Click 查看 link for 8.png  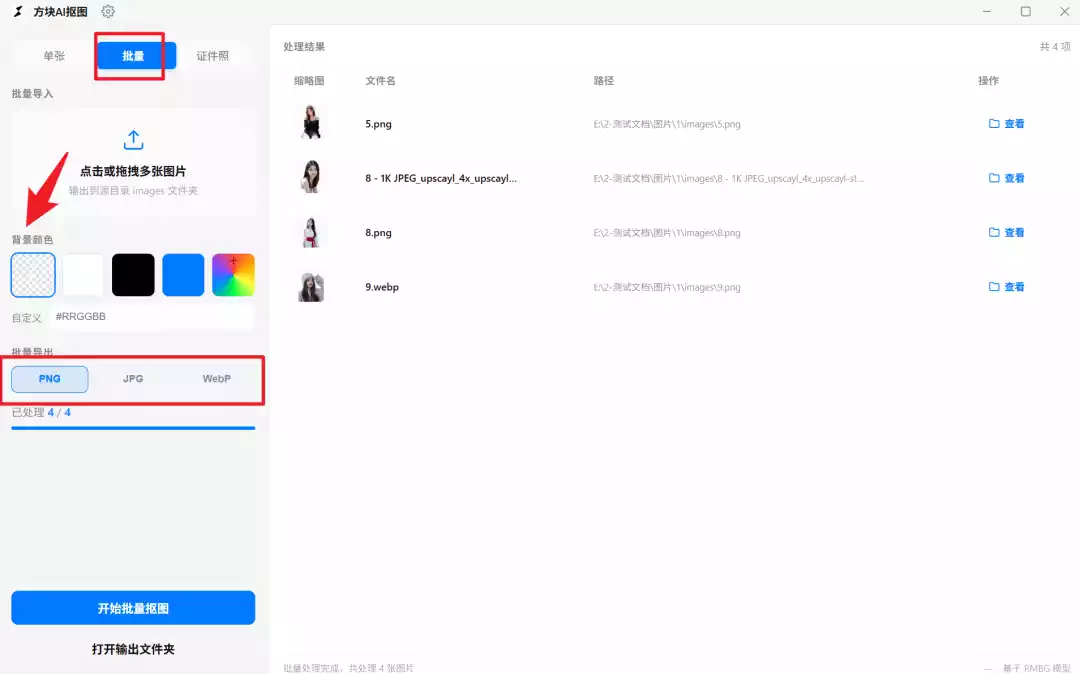(x=1014, y=233)
